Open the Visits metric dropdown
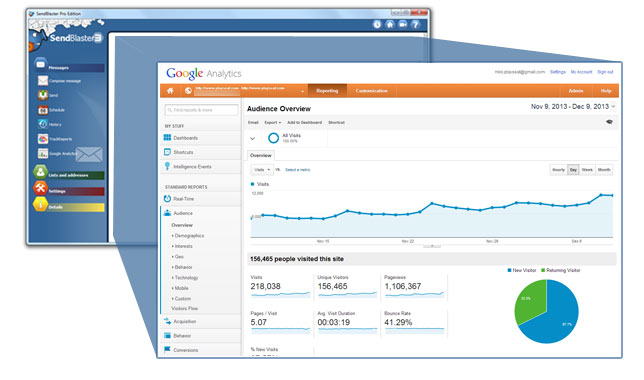Viewport: 644px width, 380px height. [x=262, y=170]
